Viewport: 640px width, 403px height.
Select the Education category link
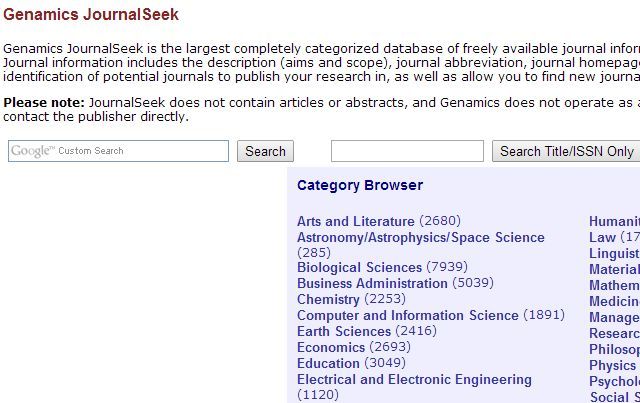(328, 363)
